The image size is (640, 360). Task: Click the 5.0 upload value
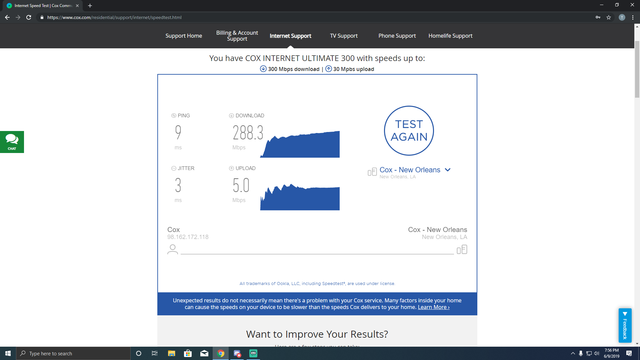[241, 186]
